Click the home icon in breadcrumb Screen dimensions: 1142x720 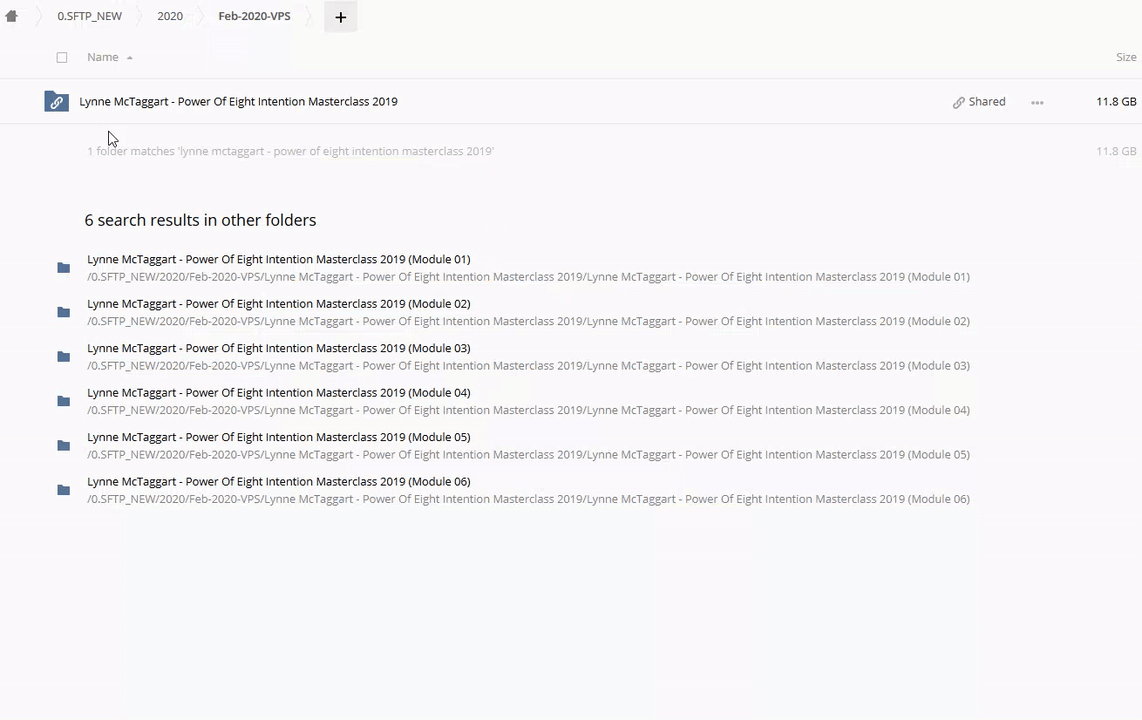[12, 16]
